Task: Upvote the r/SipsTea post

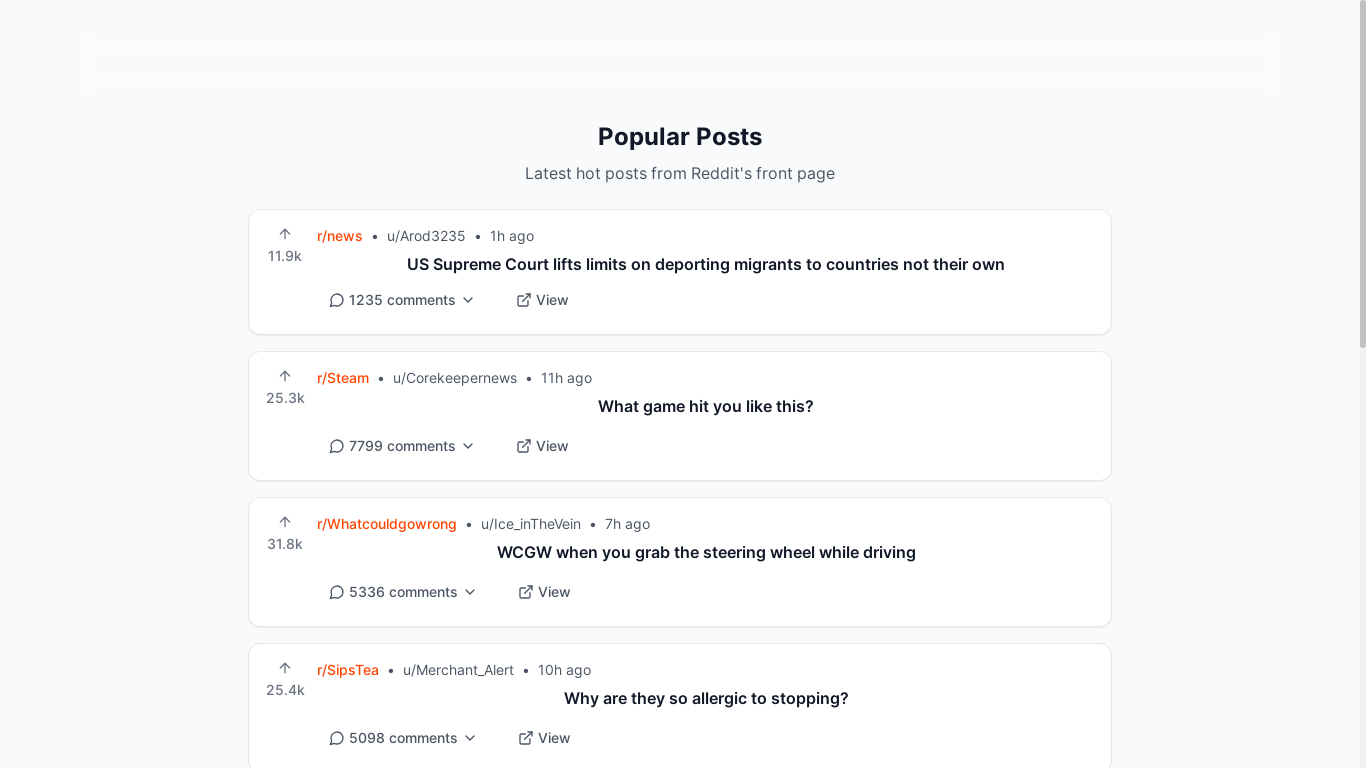Action: [x=285, y=668]
